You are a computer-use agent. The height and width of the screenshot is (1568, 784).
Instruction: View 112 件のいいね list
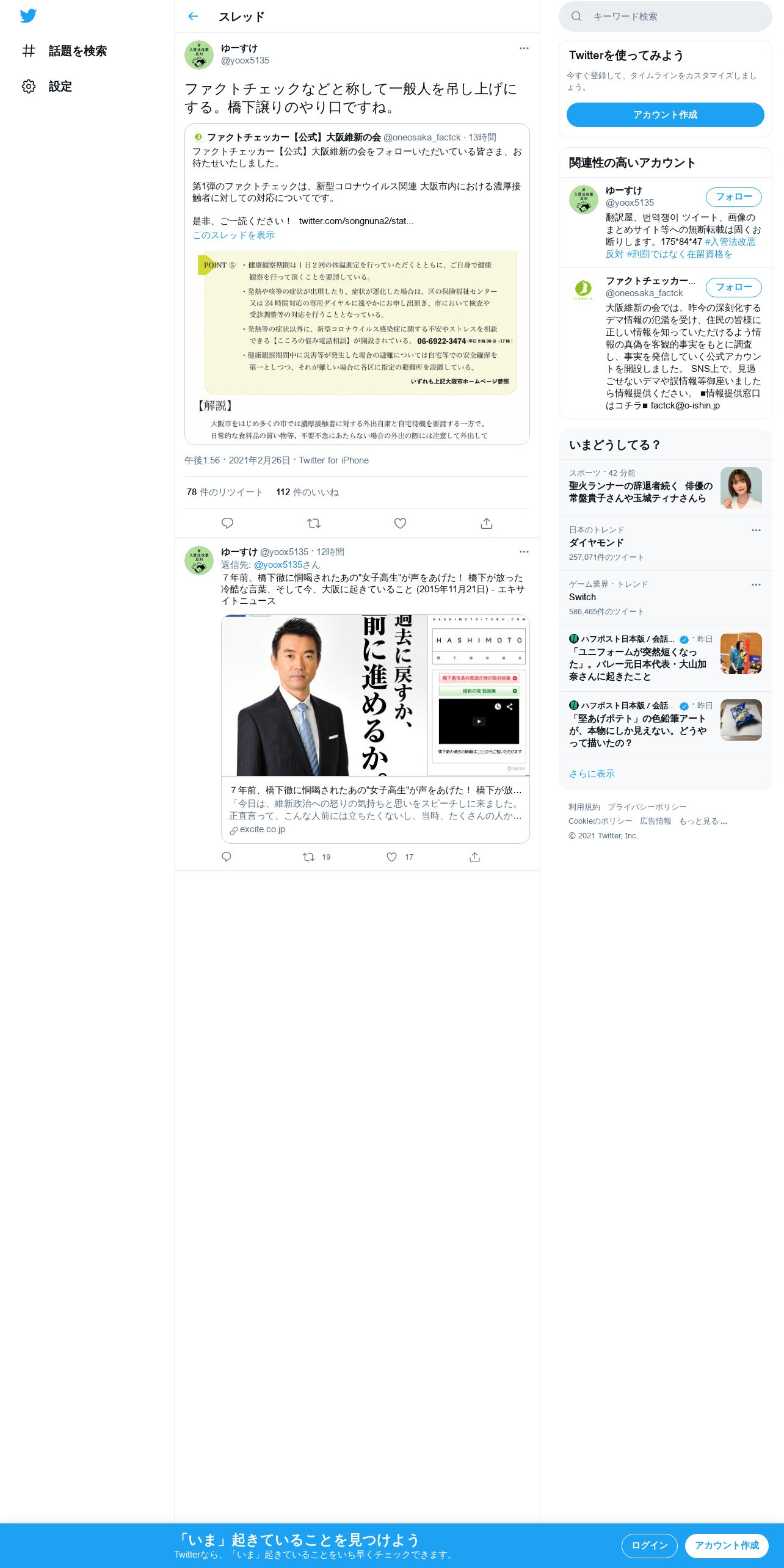pyautogui.click(x=307, y=492)
